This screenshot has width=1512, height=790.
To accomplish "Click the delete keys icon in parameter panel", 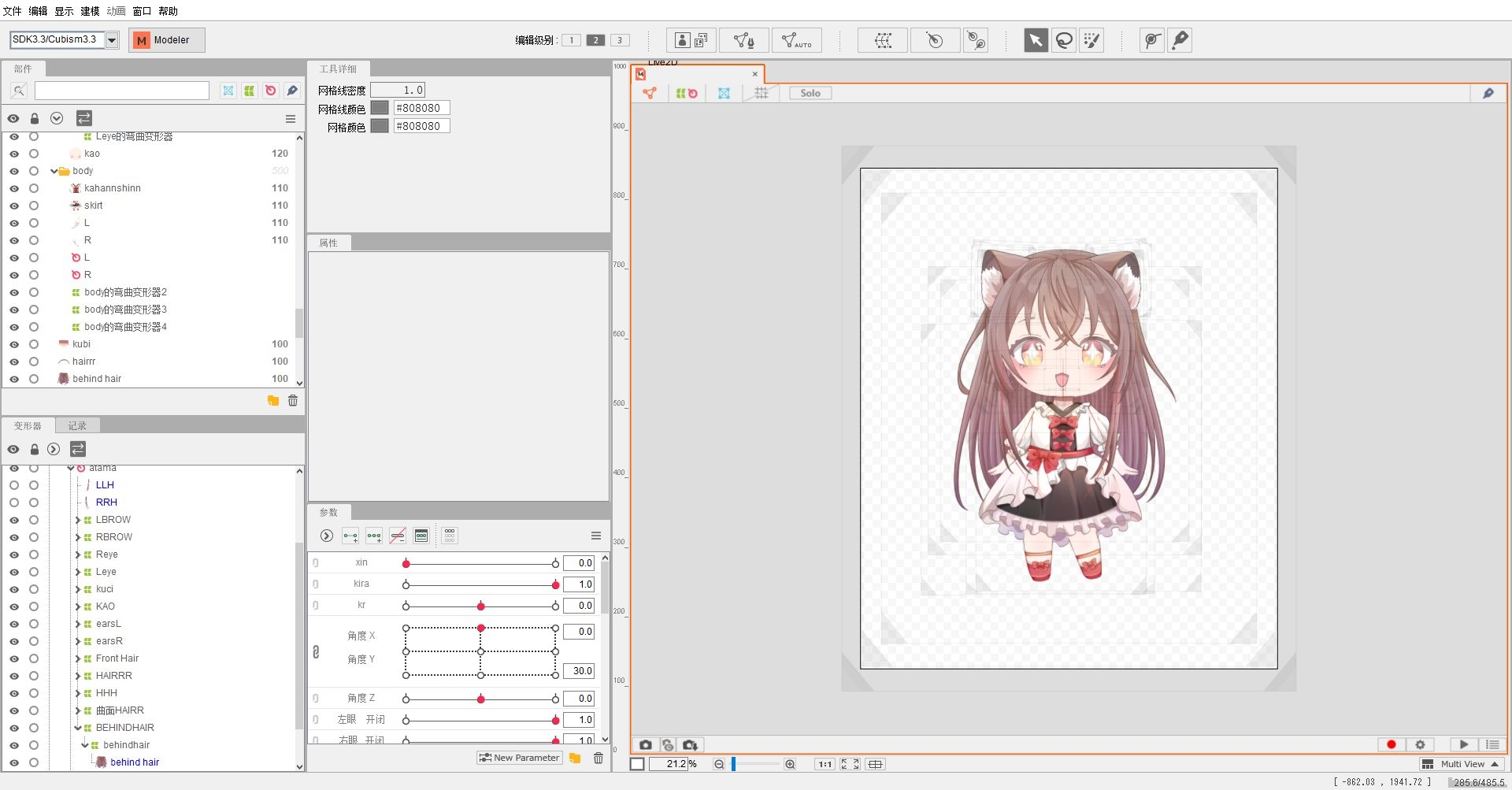I will (x=398, y=536).
